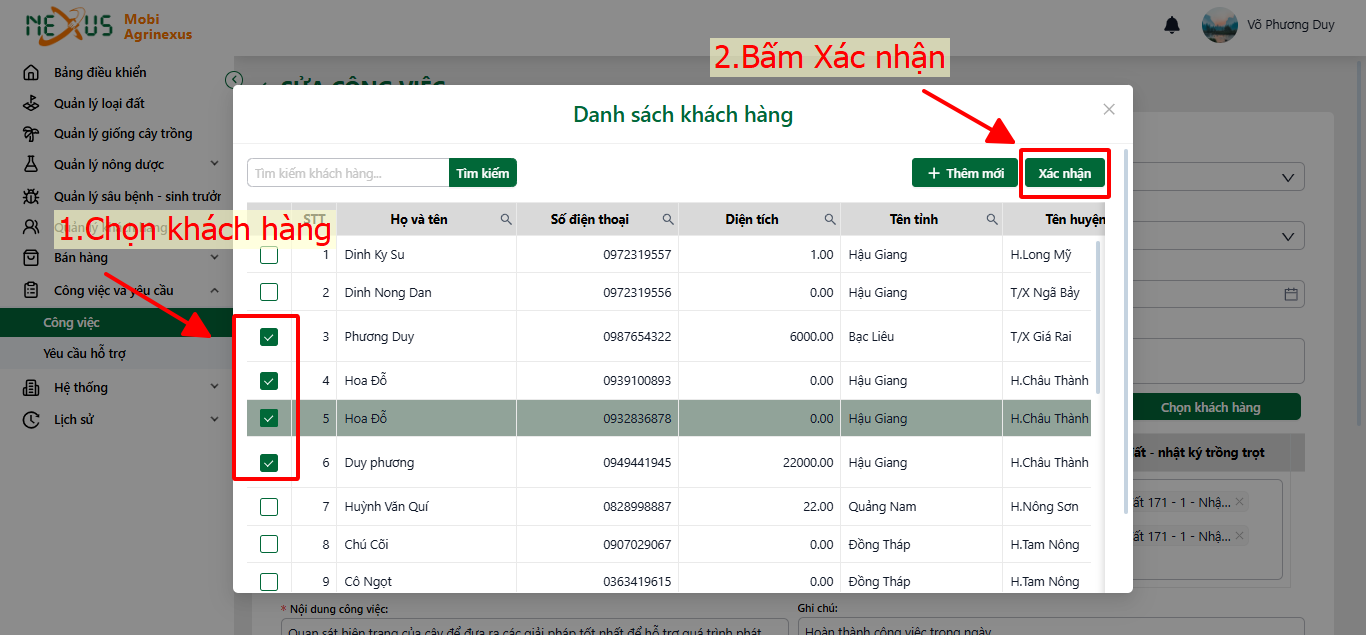Screen dimensions: 1366x635
Task: Go to Quản lý giống cây trồng
Action: click(123, 134)
